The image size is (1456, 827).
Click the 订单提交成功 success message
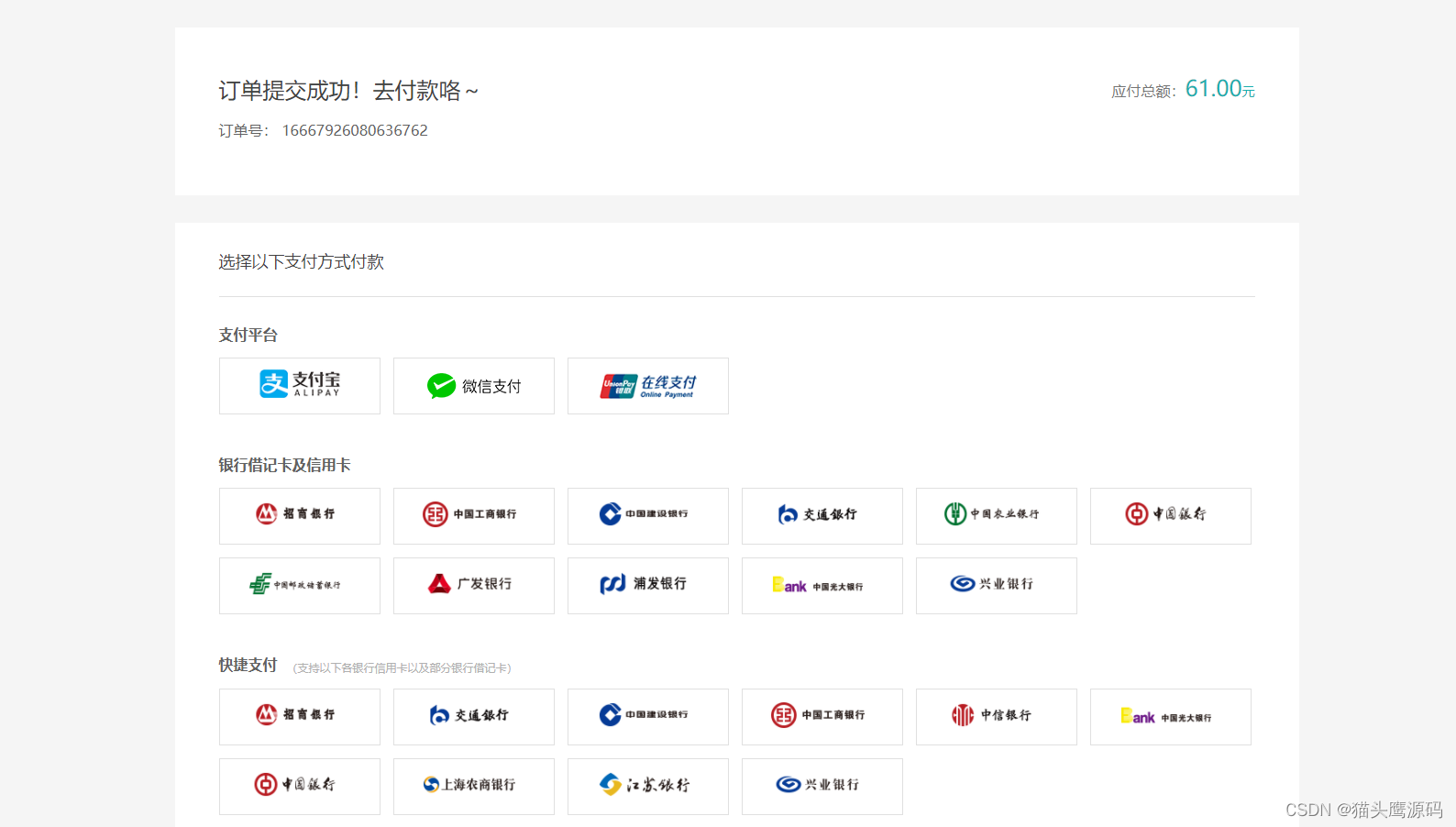point(348,91)
